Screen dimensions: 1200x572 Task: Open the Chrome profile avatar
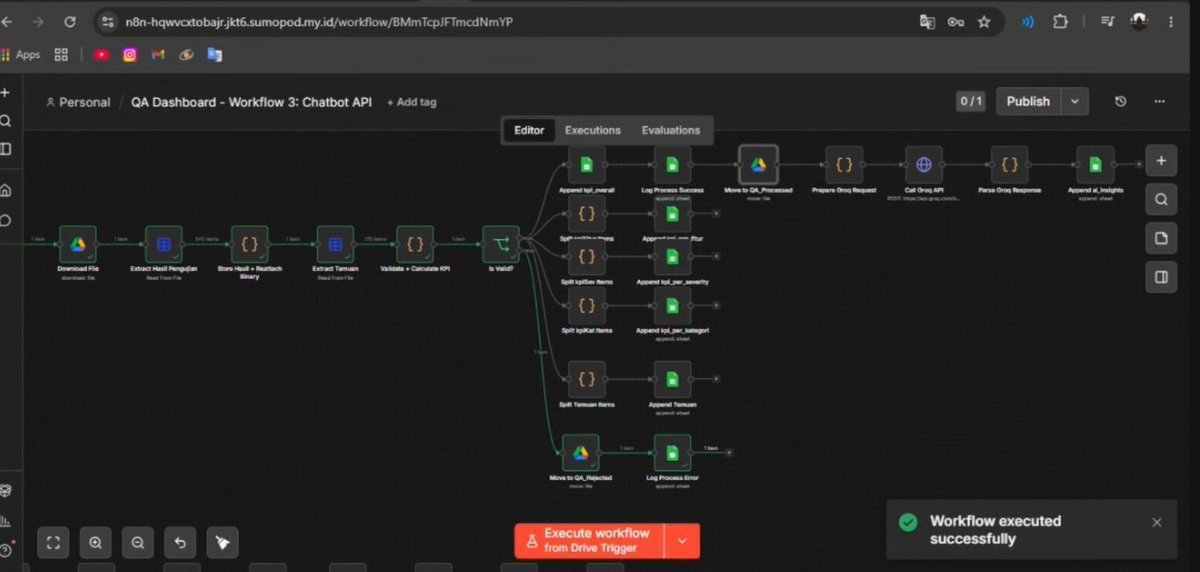[1139, 21]
